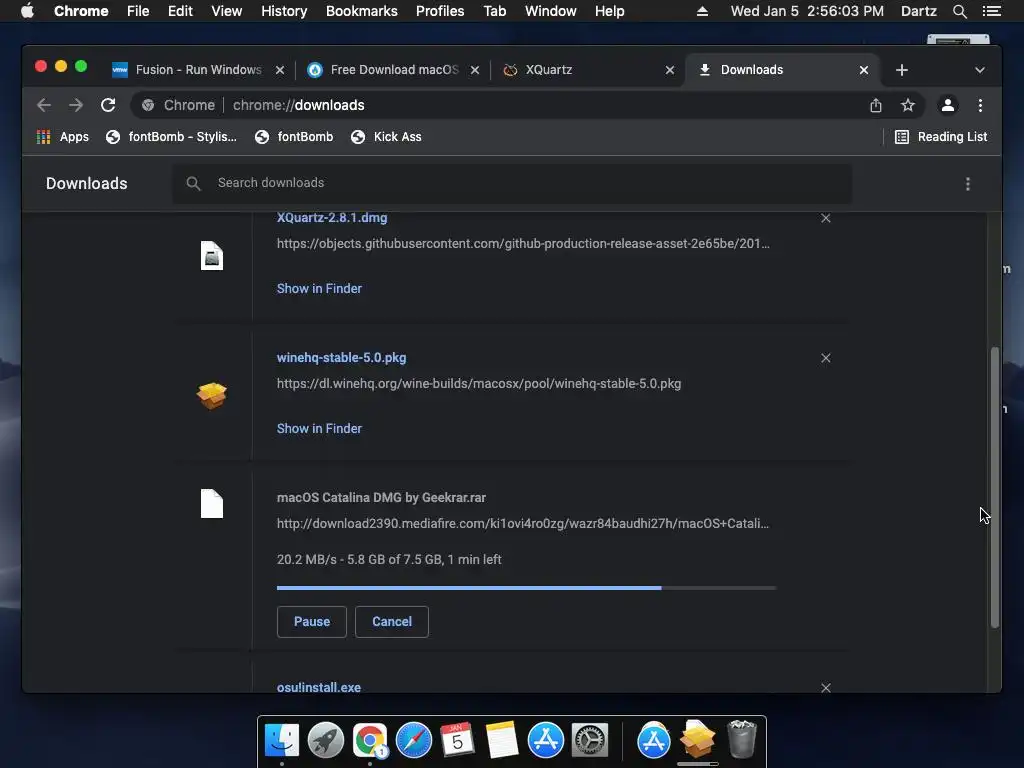Image resolution: width=1024 pixels, height=768 pixels.
Task: Close the Fusion - Run Windows tab
Action: [x=280, y=70]
